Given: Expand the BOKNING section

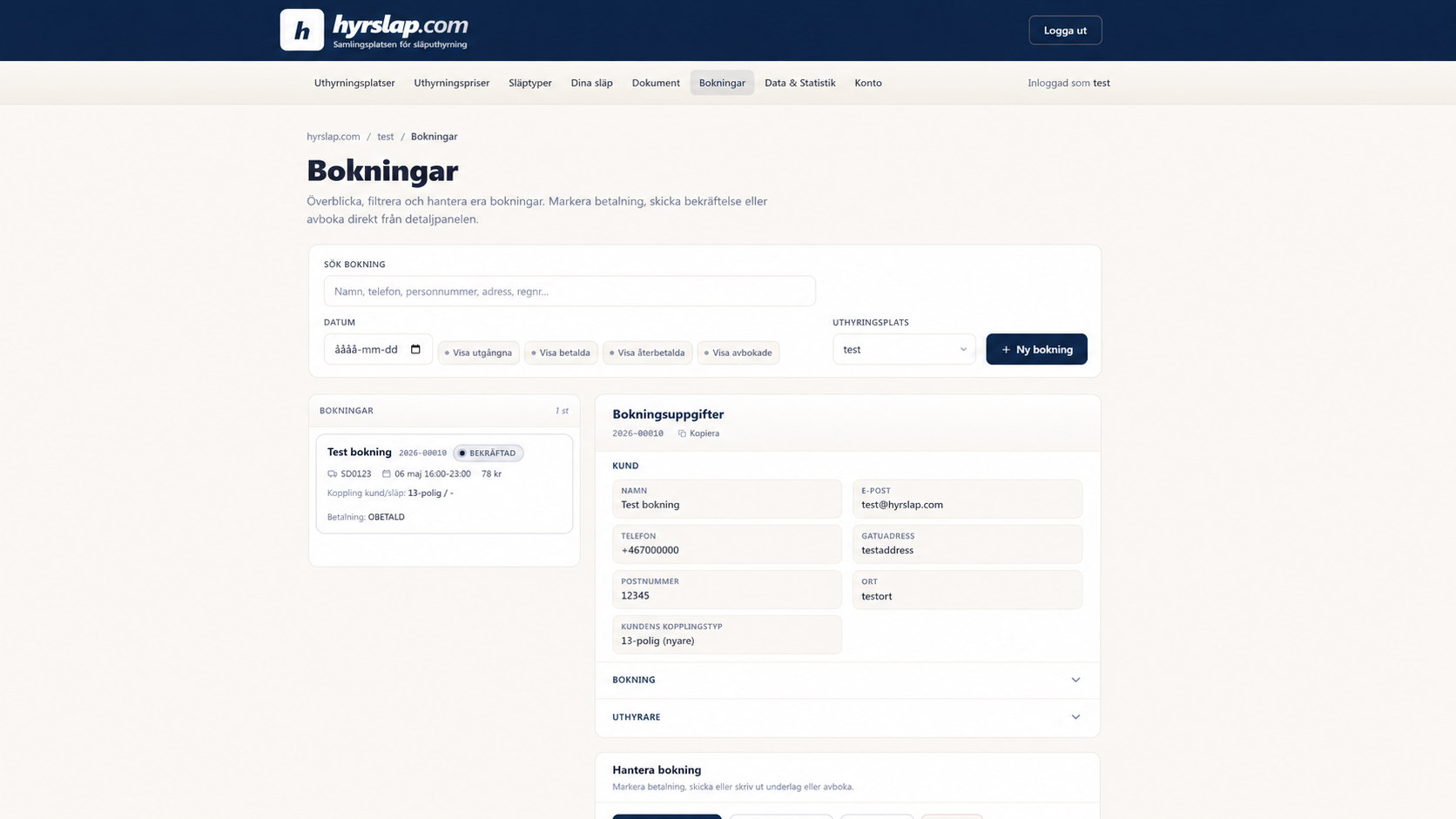Looking at the screenshot, I should [x=847, y=680].
